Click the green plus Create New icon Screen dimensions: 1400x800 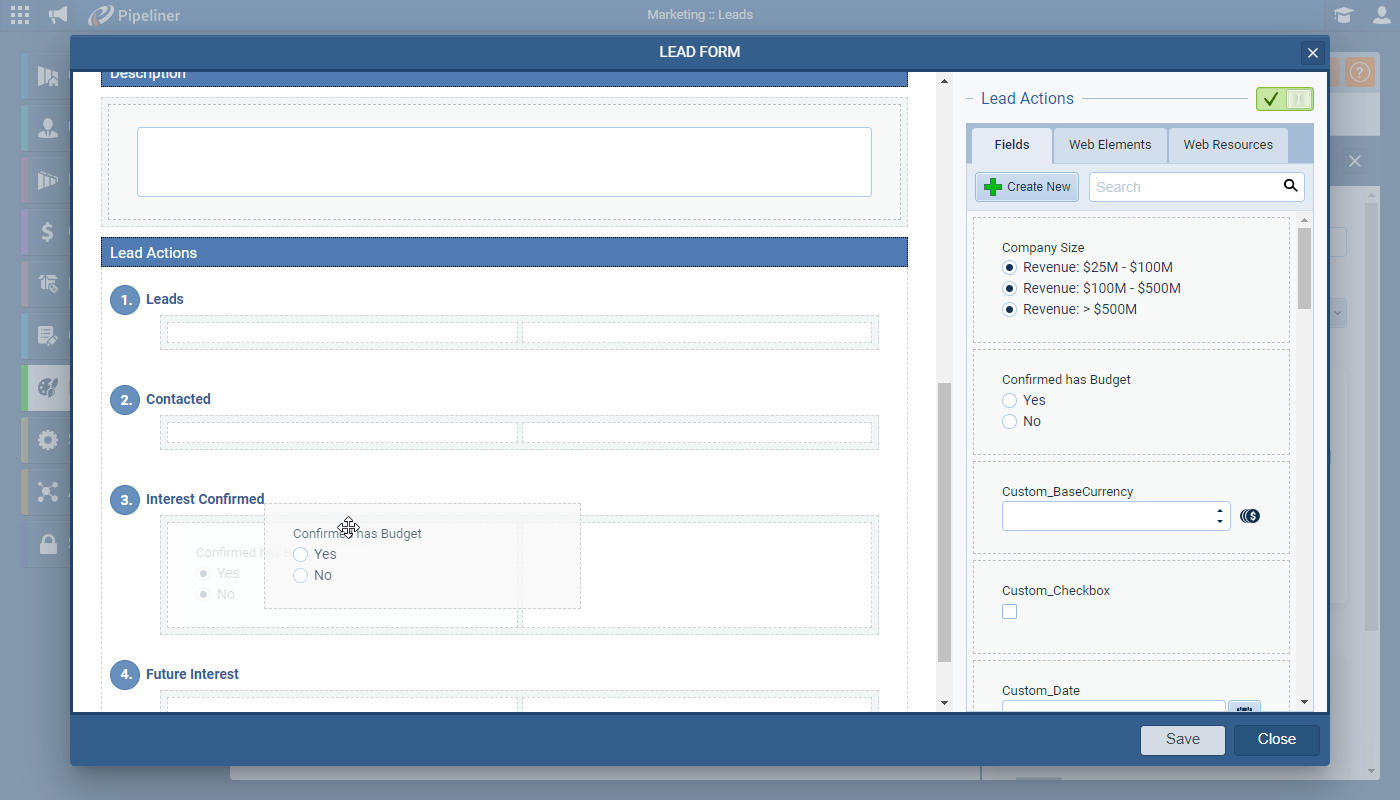coord(992,187)
